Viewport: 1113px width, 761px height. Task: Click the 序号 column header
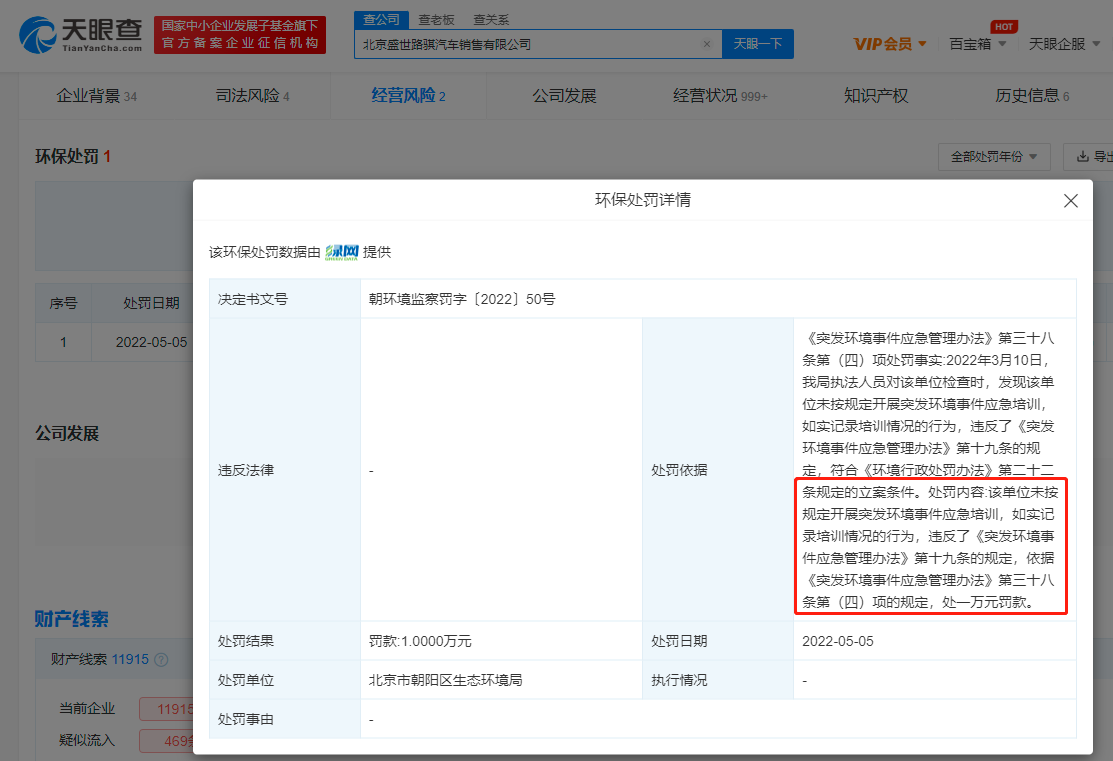[63, 303]
